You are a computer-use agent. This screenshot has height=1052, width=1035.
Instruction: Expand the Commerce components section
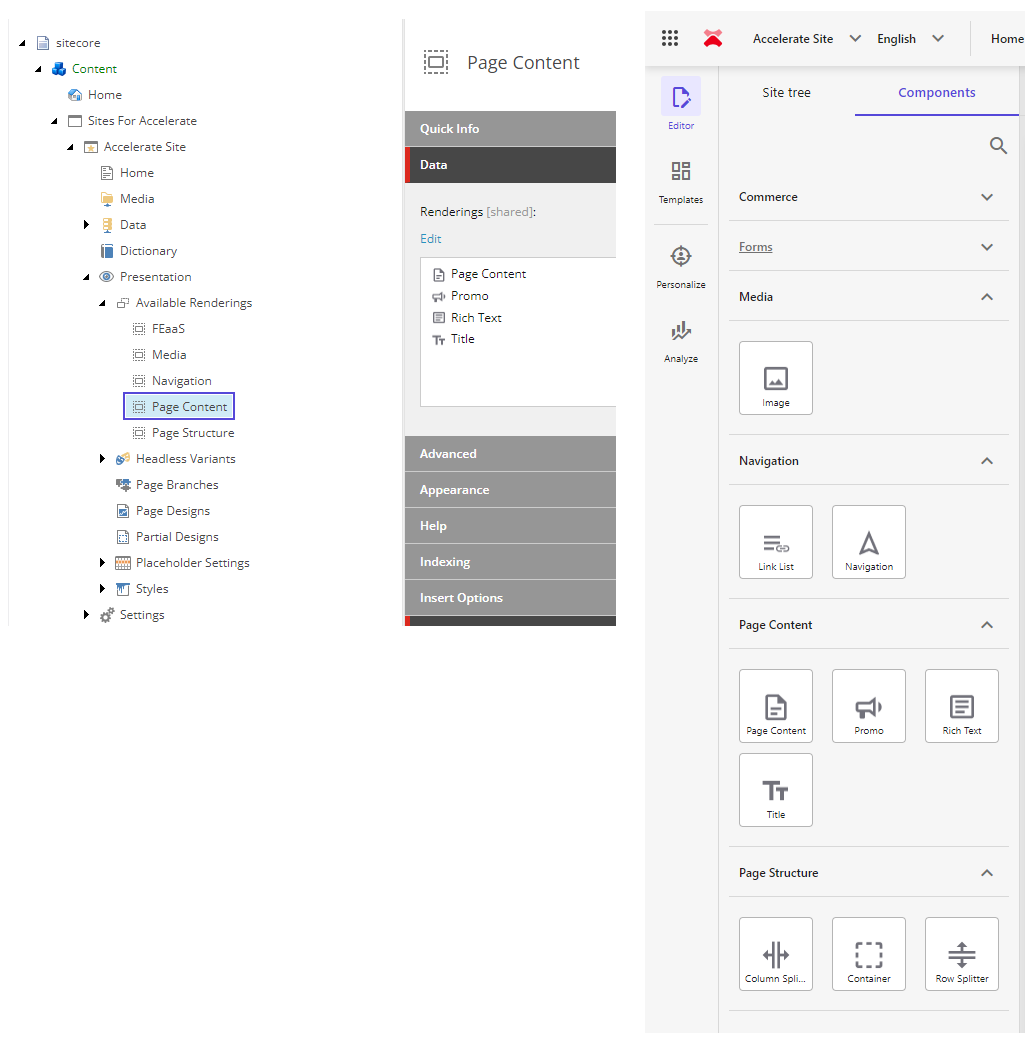point(987,197)
